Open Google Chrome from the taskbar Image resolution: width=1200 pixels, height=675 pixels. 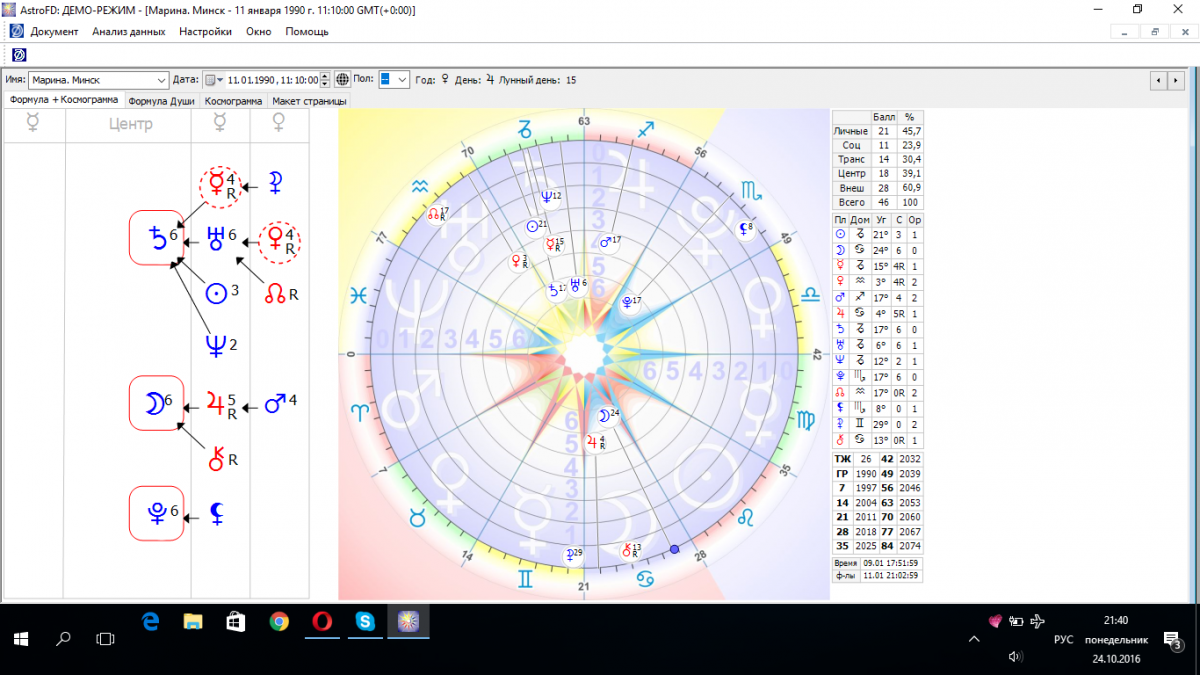279,622
